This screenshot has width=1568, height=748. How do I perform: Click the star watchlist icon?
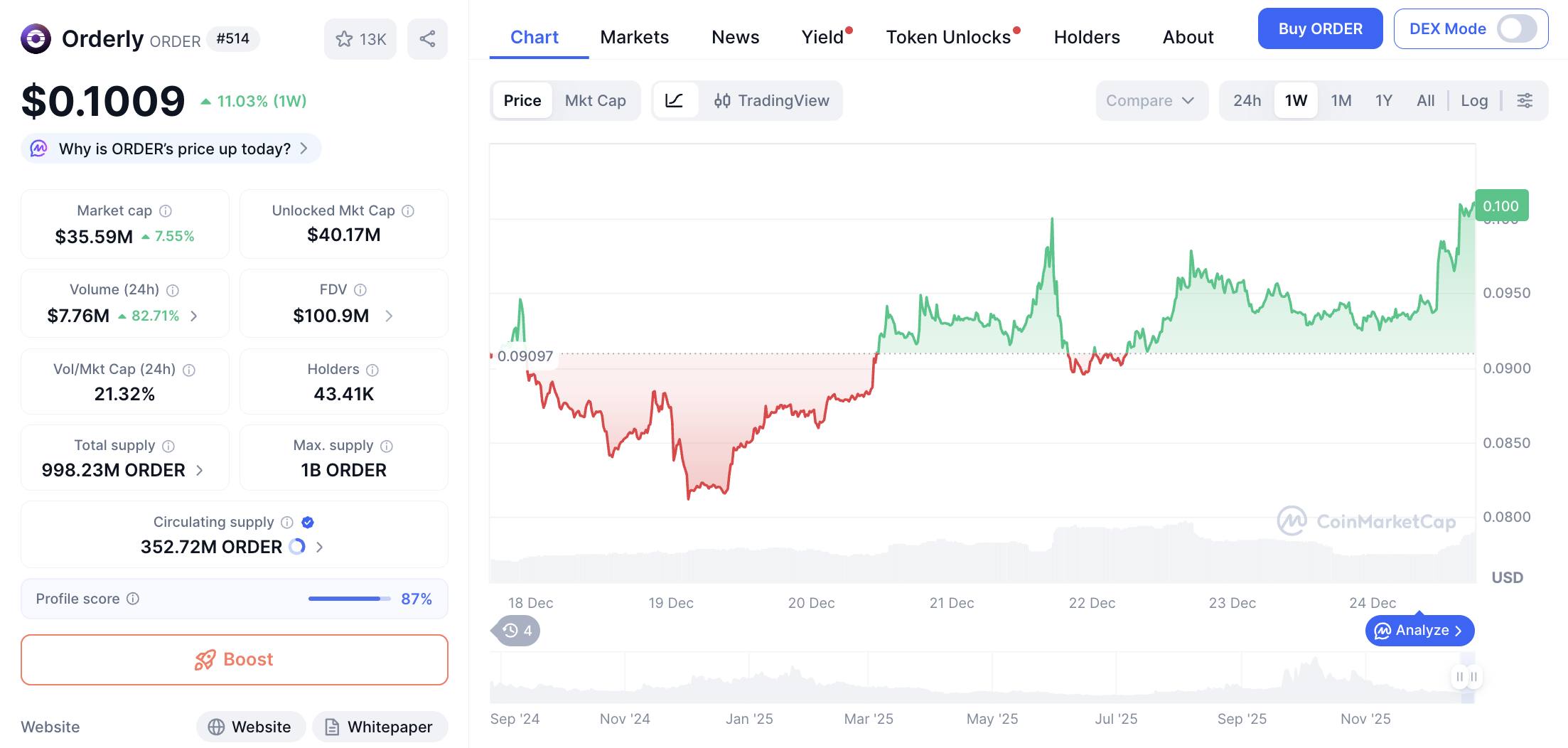pyautogui.click(x=345, y=39)
